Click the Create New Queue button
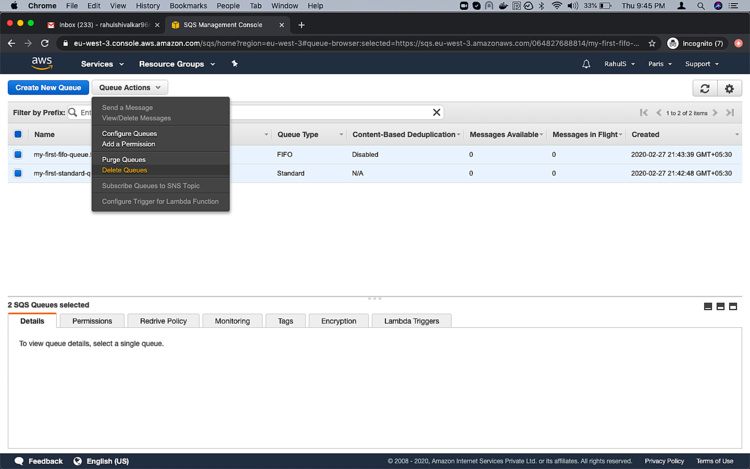 pyautogui.click(x=48, y=88)
